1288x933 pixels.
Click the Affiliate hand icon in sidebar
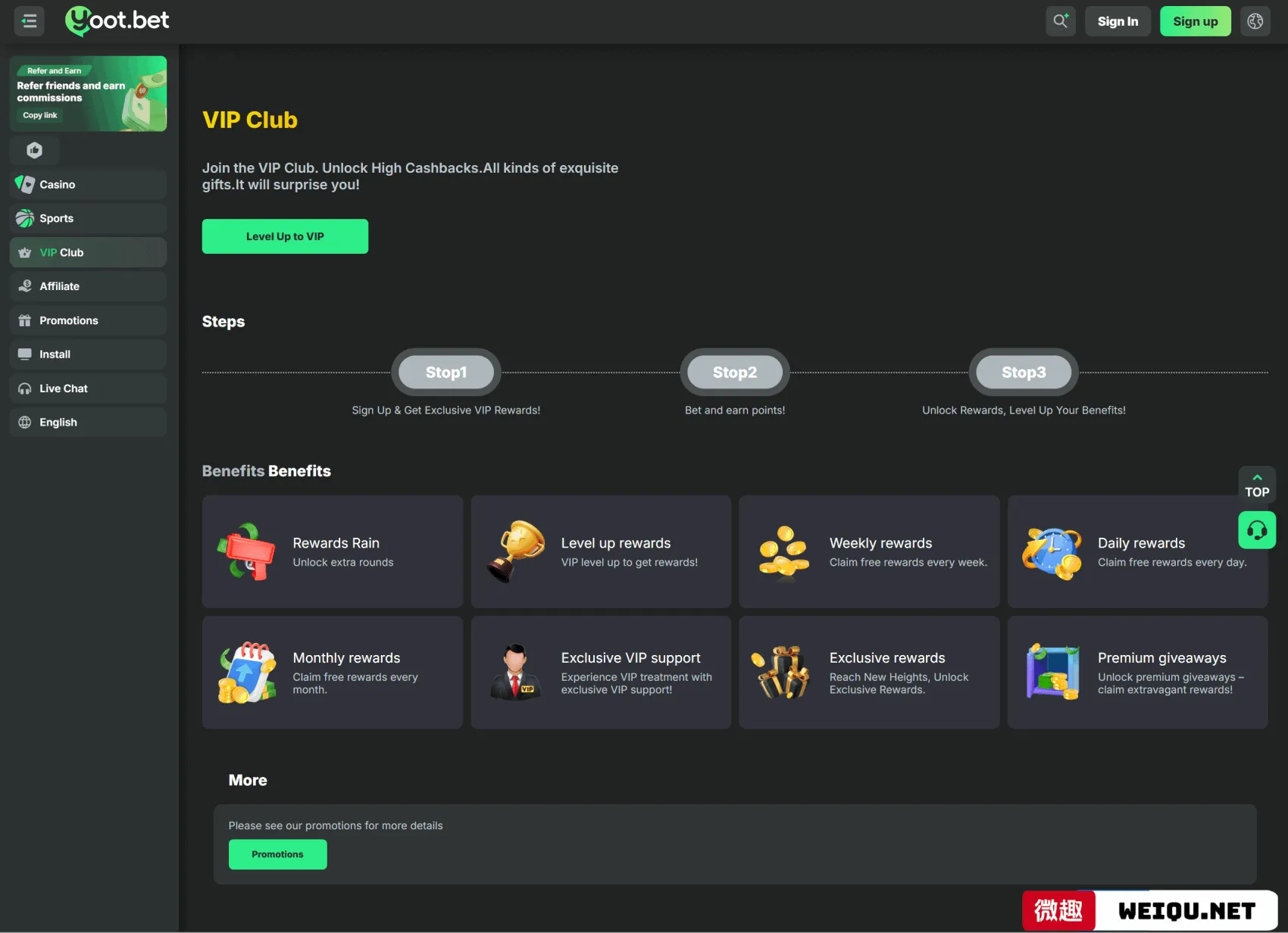point(25,286)
